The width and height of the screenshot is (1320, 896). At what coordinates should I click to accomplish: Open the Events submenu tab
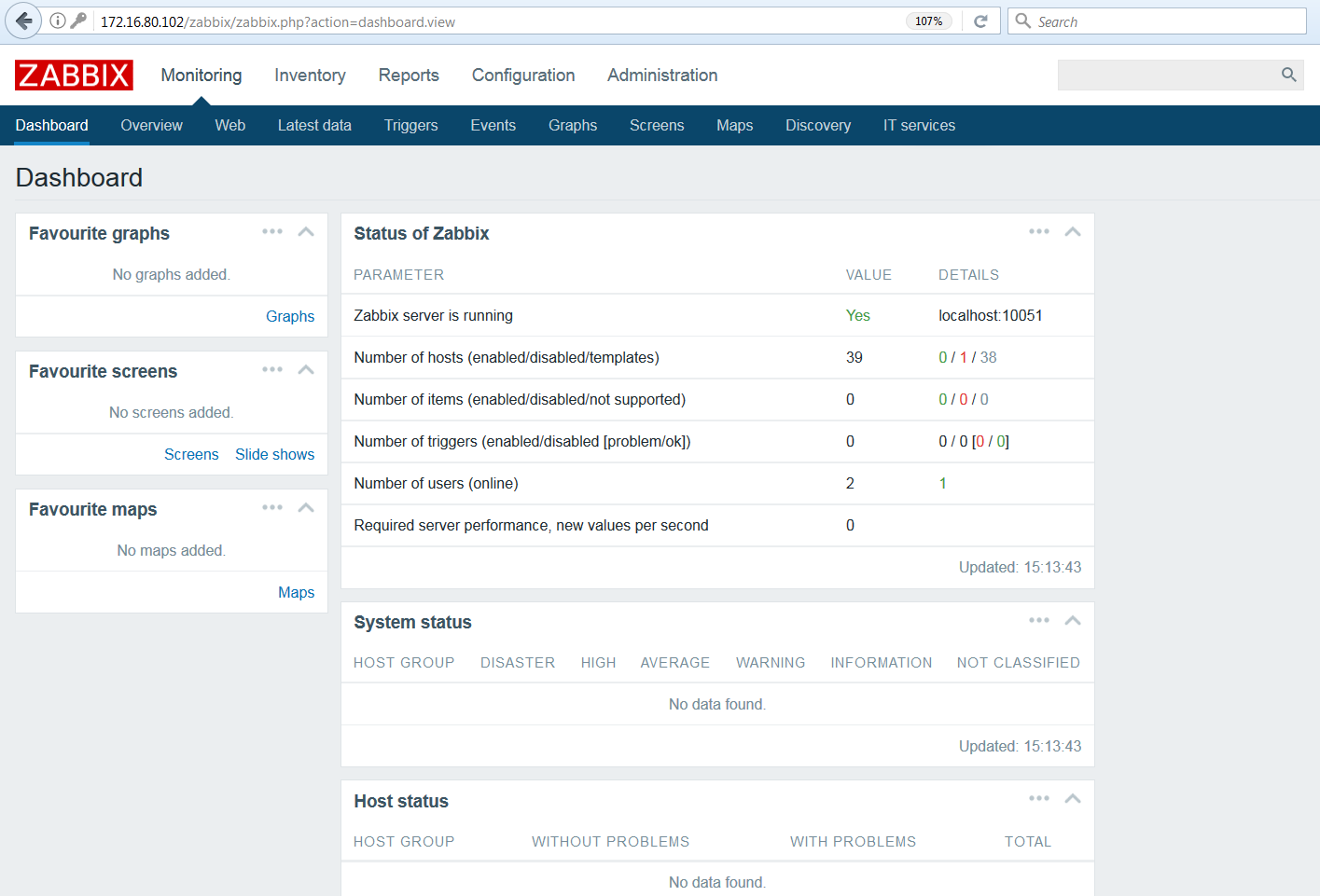pos(493,125)
